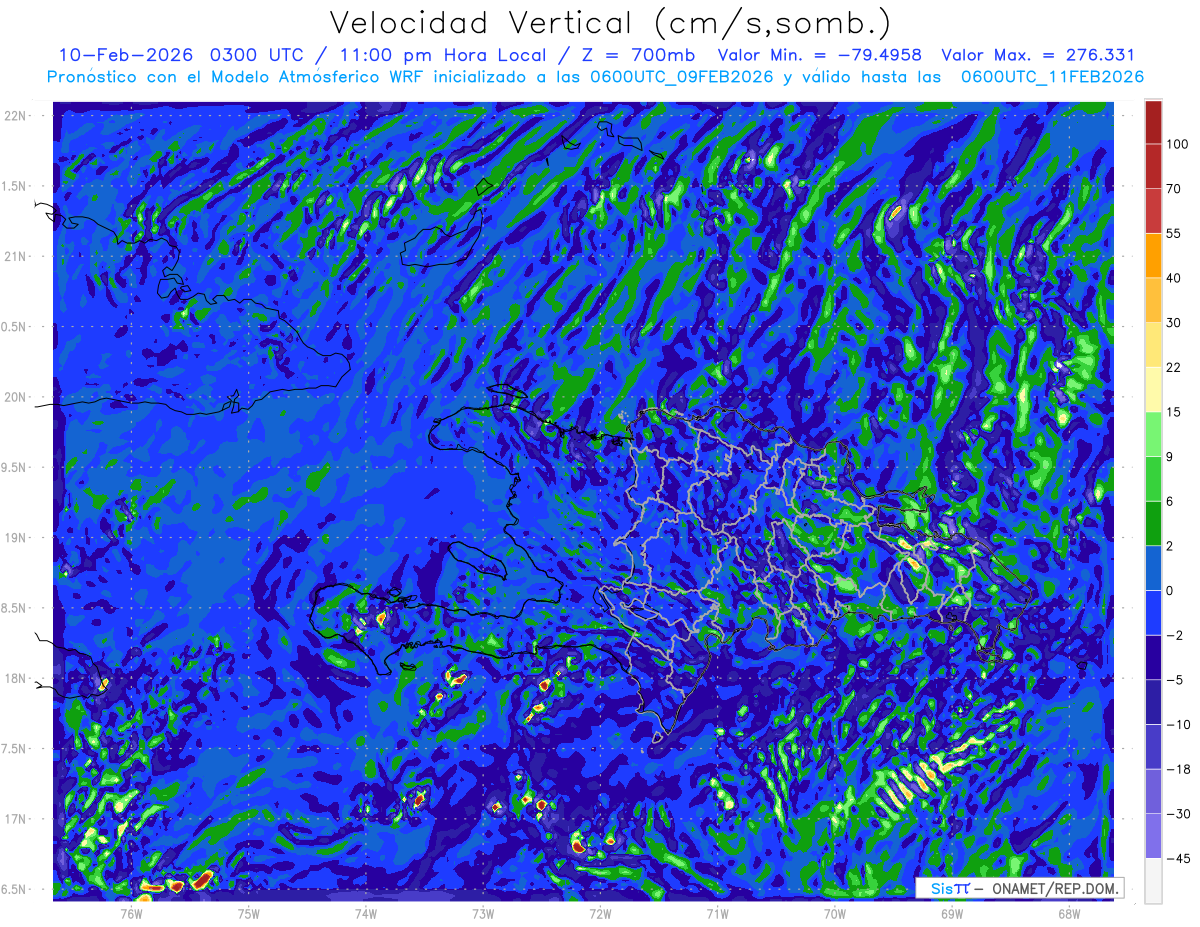Click the pressure level "Z = 700mb"
The height and width of the screenshot is (927, 1200).
638,55
